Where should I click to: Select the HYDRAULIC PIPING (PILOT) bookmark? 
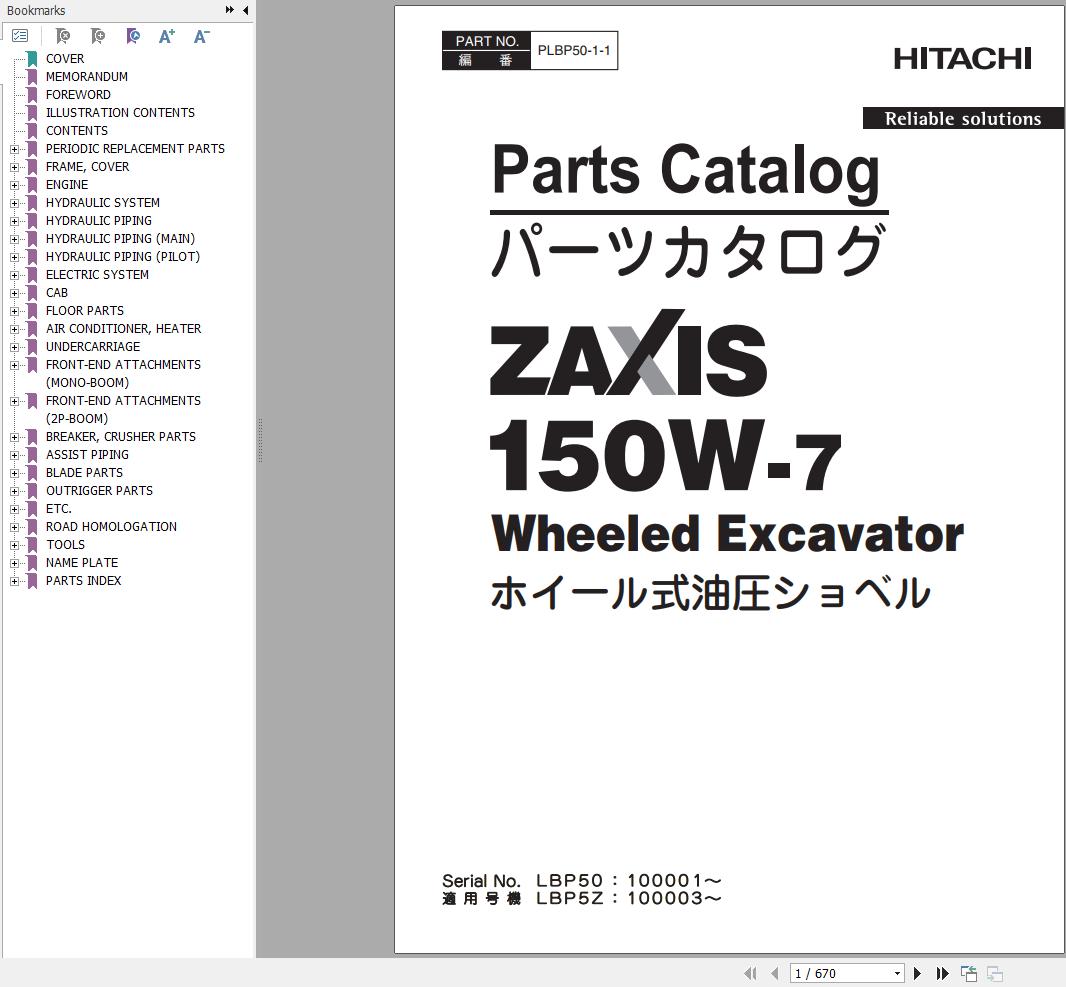[x=123, y=257]
